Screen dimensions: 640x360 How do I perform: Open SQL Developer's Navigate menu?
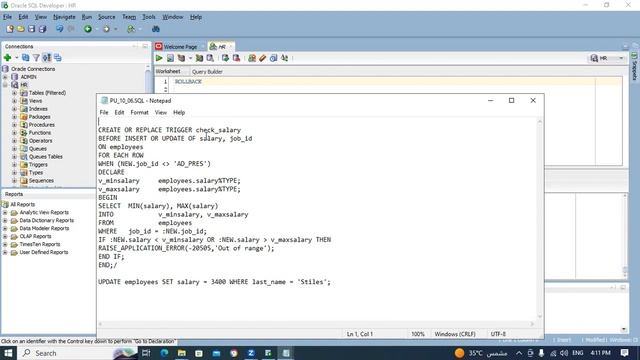tap(64, 17)
